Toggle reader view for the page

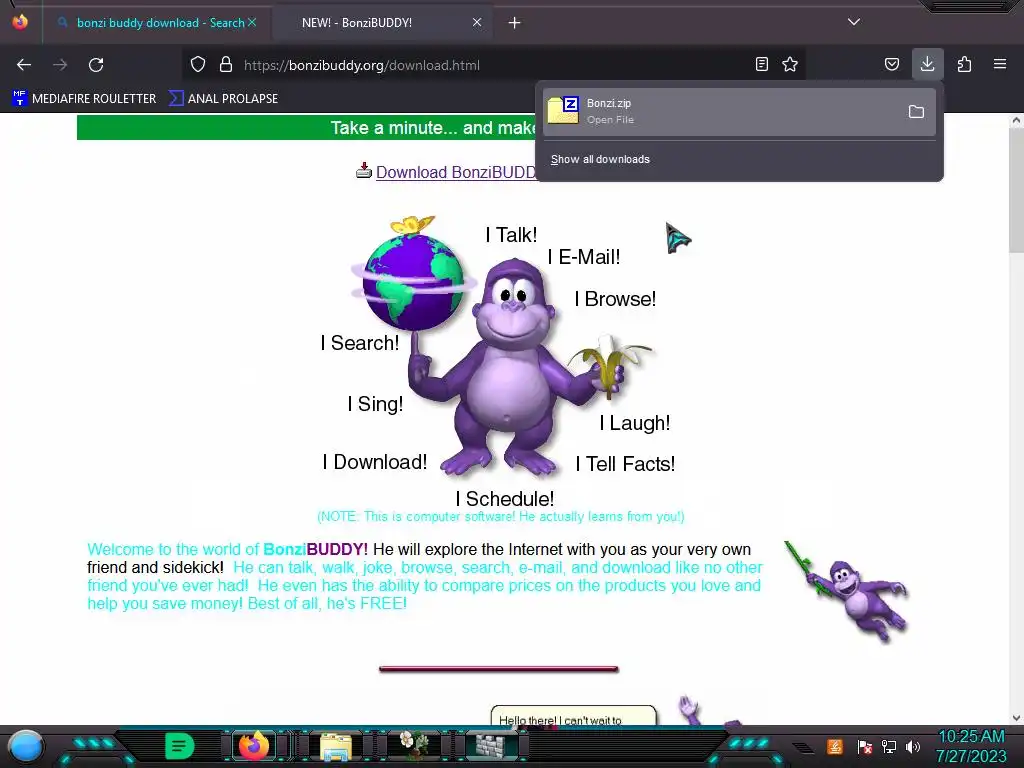(x=761, y=64)
